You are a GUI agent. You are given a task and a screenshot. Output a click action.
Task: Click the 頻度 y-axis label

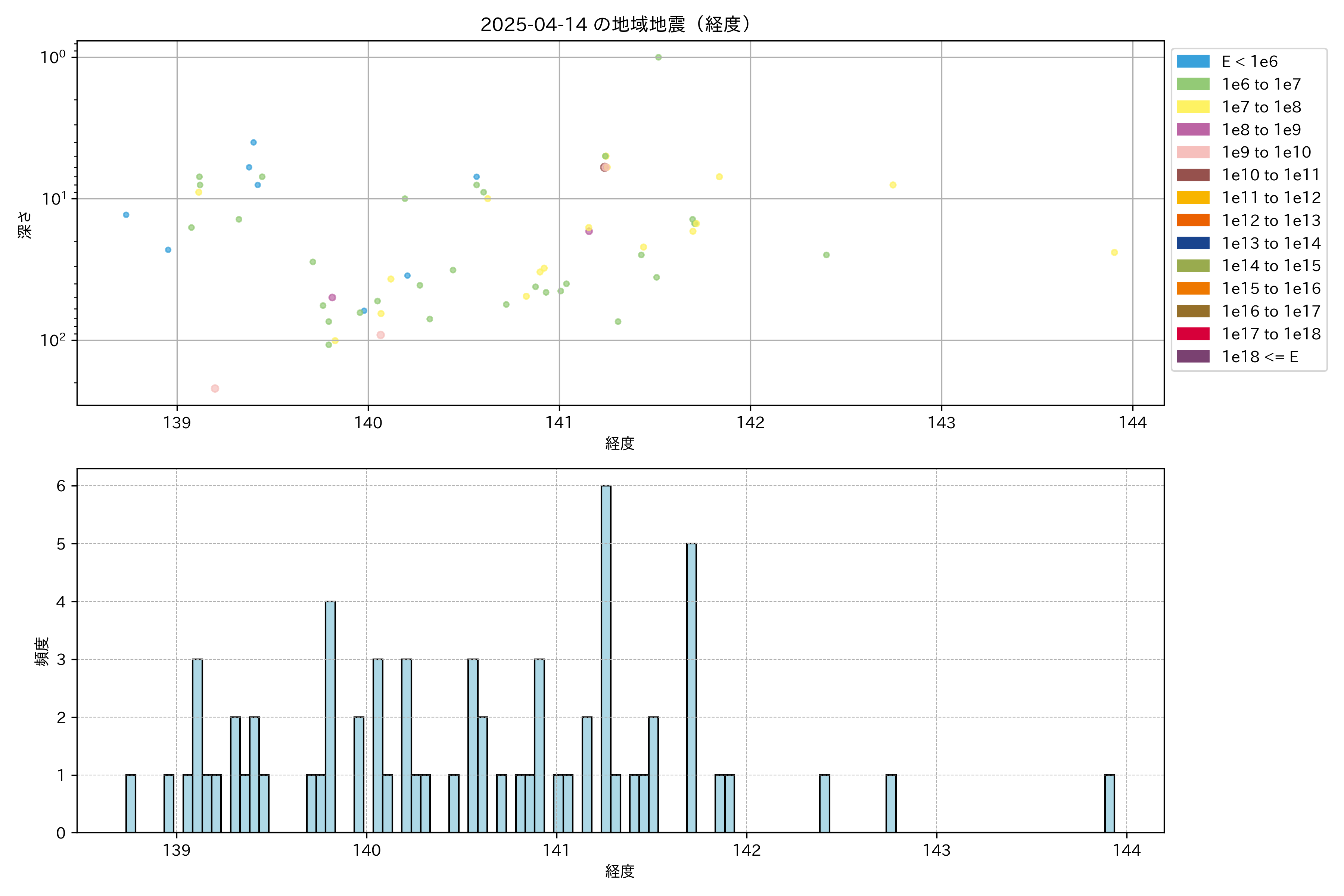[42, 651]
